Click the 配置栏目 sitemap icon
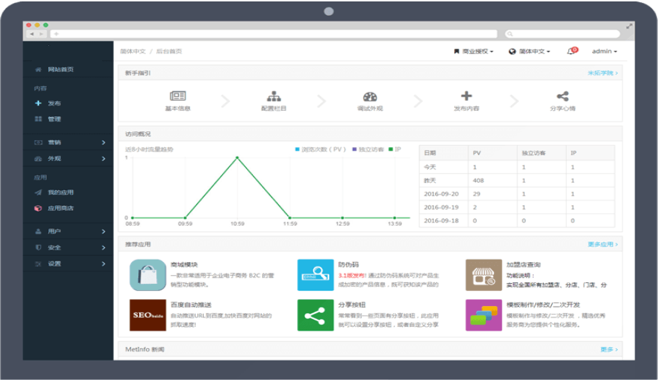This screenshot has width=658, height=382. 274,96
